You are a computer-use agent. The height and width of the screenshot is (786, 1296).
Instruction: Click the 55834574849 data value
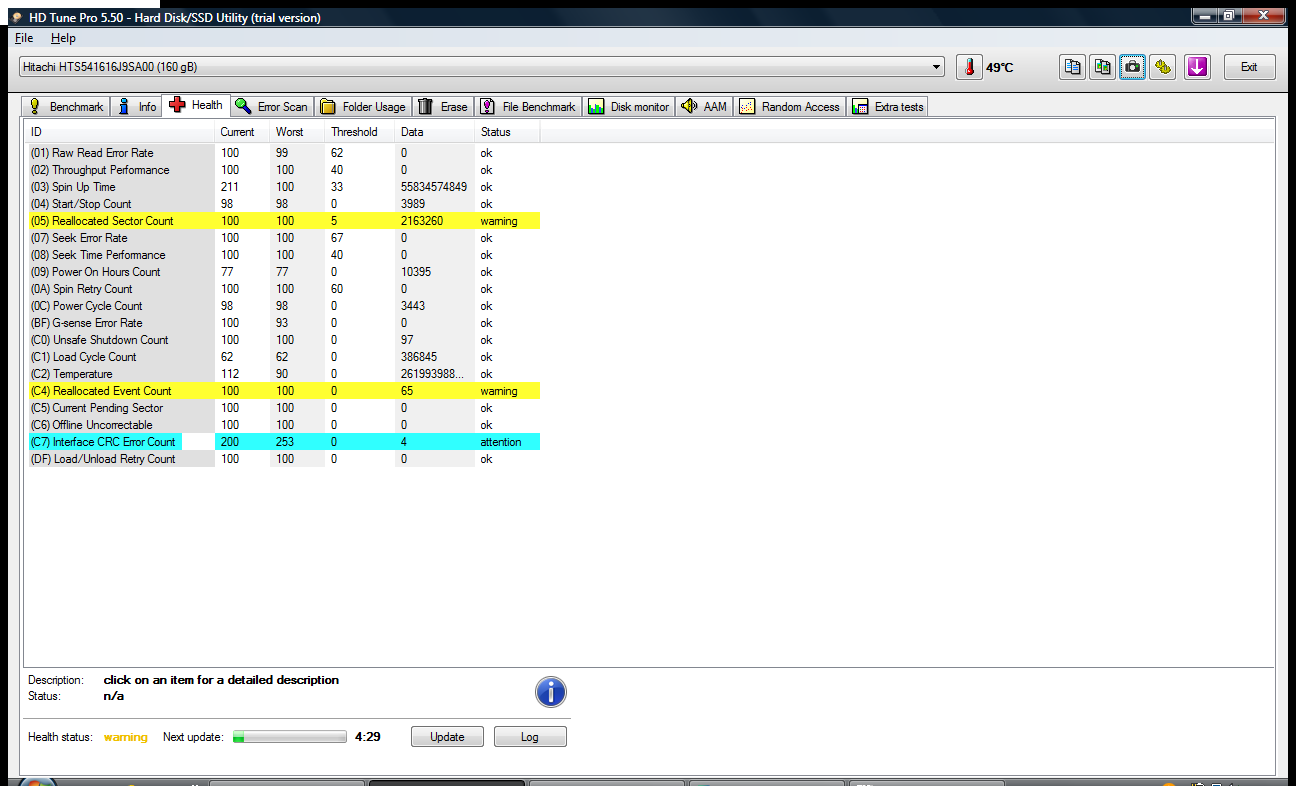pyautogui.click(x=434, y=187)
